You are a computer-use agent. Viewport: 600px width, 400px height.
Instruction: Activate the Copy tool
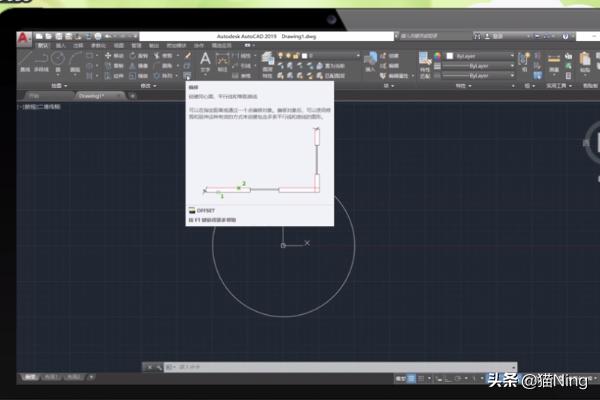[x=114, y=66]
